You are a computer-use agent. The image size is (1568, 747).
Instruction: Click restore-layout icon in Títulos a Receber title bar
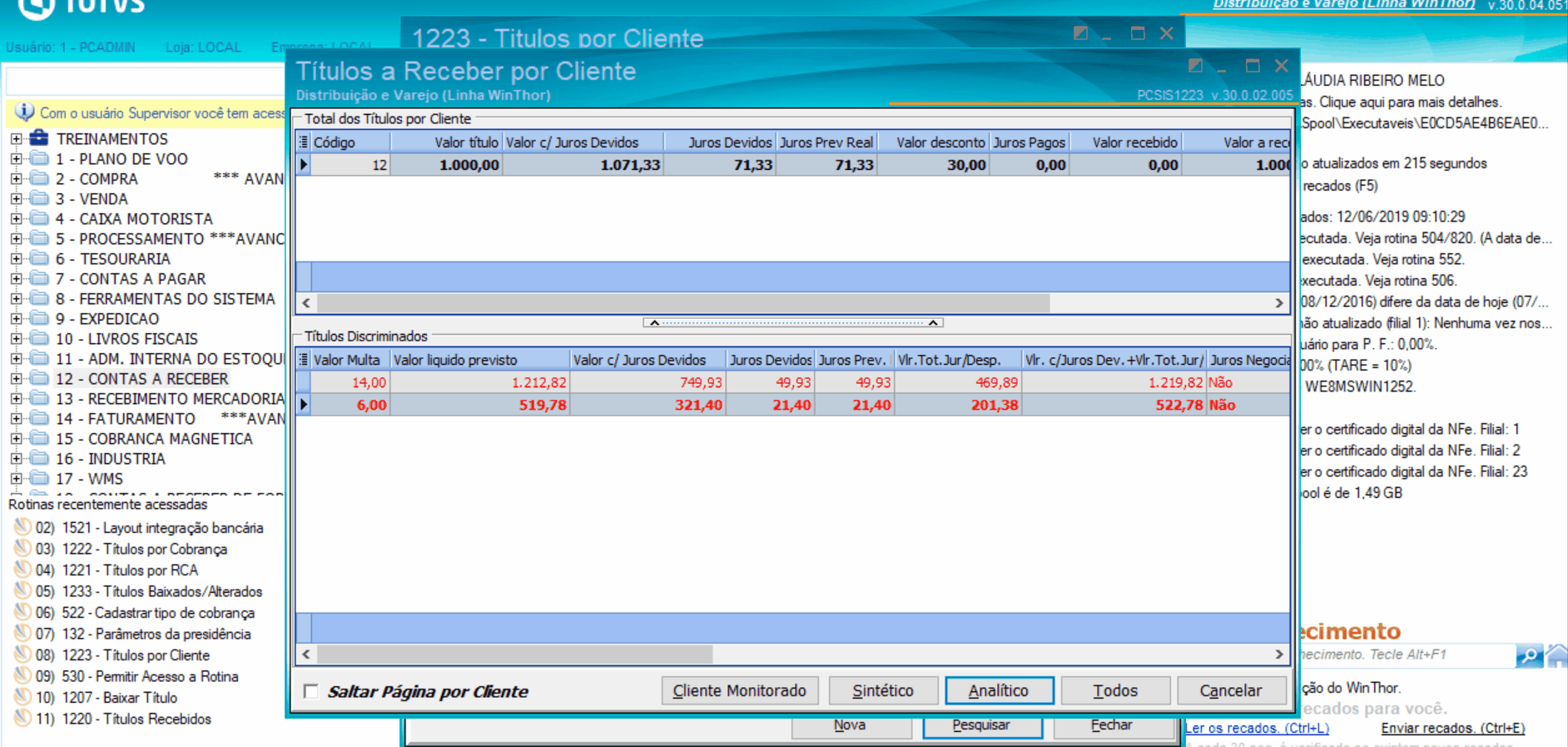tap(1195, 66)
